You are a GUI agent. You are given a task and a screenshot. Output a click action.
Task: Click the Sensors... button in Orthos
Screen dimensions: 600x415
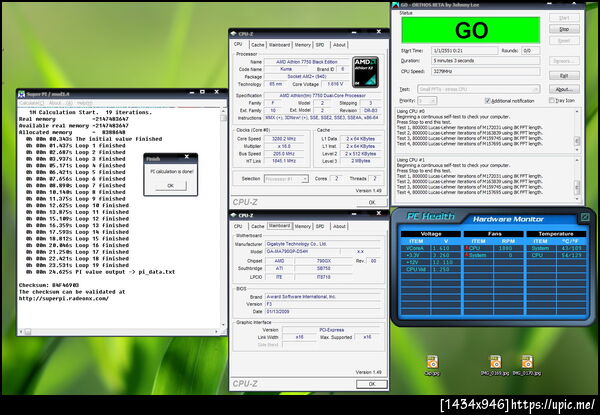(x=564, y=61)
